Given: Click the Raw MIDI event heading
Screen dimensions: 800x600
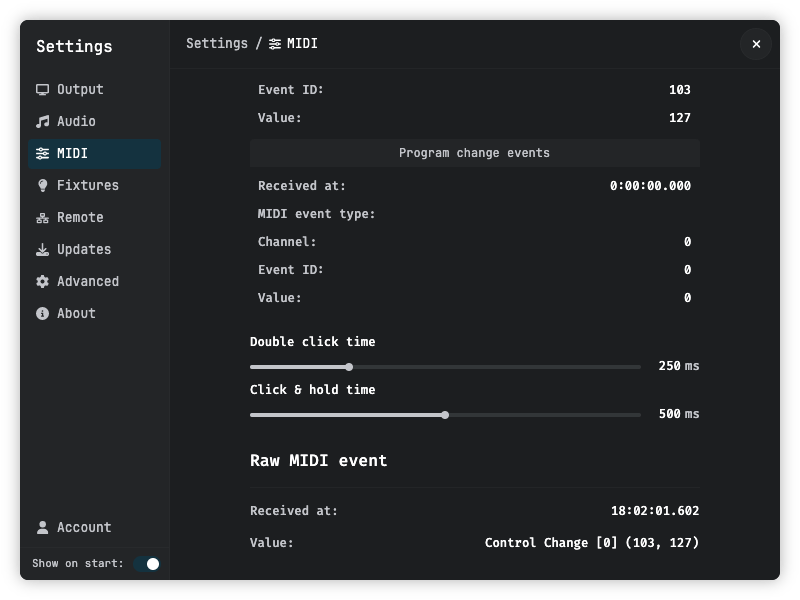Looking at the screenshot, I should tap(318, 461).
